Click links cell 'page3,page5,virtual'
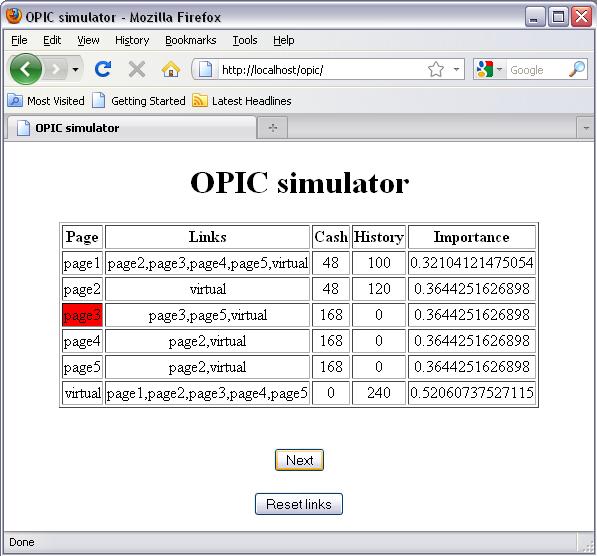Viewport: 597px width, 556px height. click(208, 315)
